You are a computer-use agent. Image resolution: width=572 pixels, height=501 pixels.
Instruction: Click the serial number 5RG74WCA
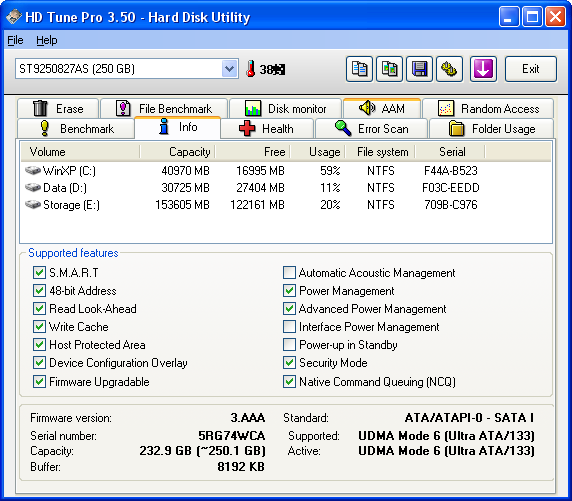(232, 435)
